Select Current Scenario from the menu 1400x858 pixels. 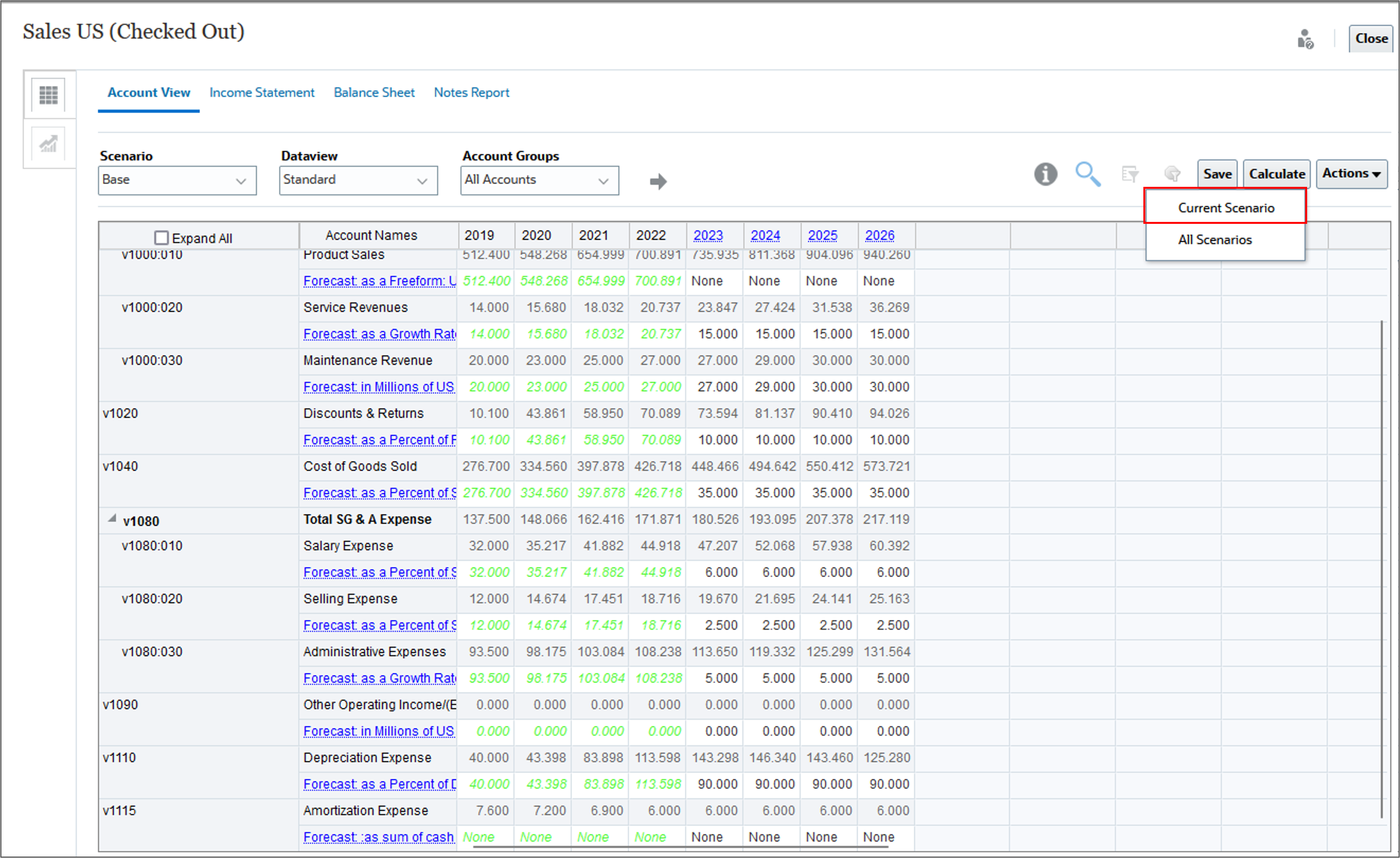point(1225,207)
